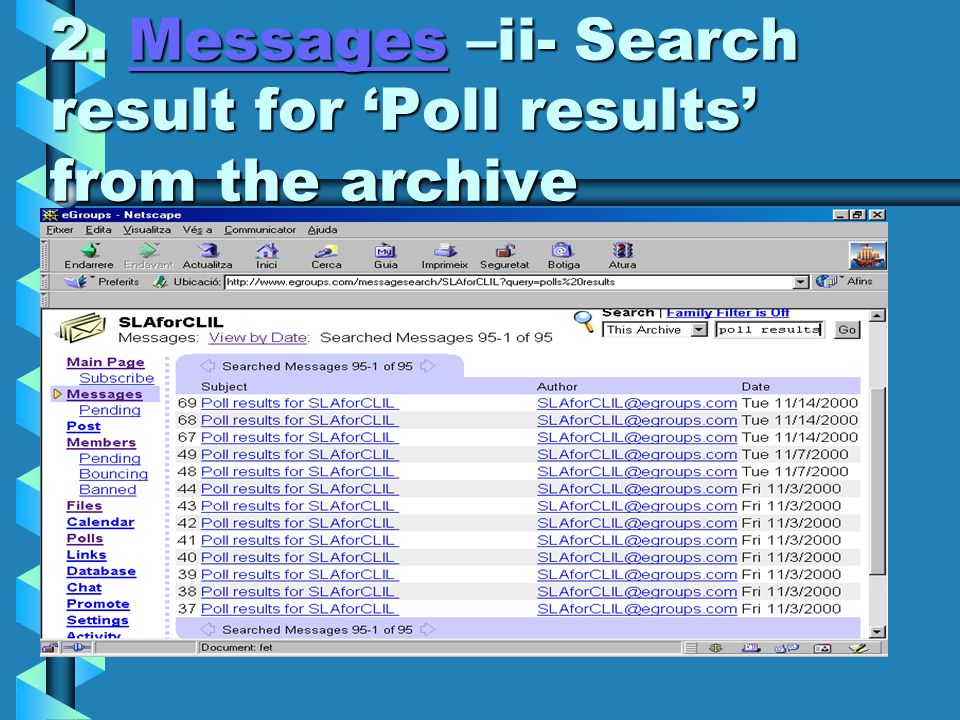Click the Promote sidebar link

[x=98, y=604]
